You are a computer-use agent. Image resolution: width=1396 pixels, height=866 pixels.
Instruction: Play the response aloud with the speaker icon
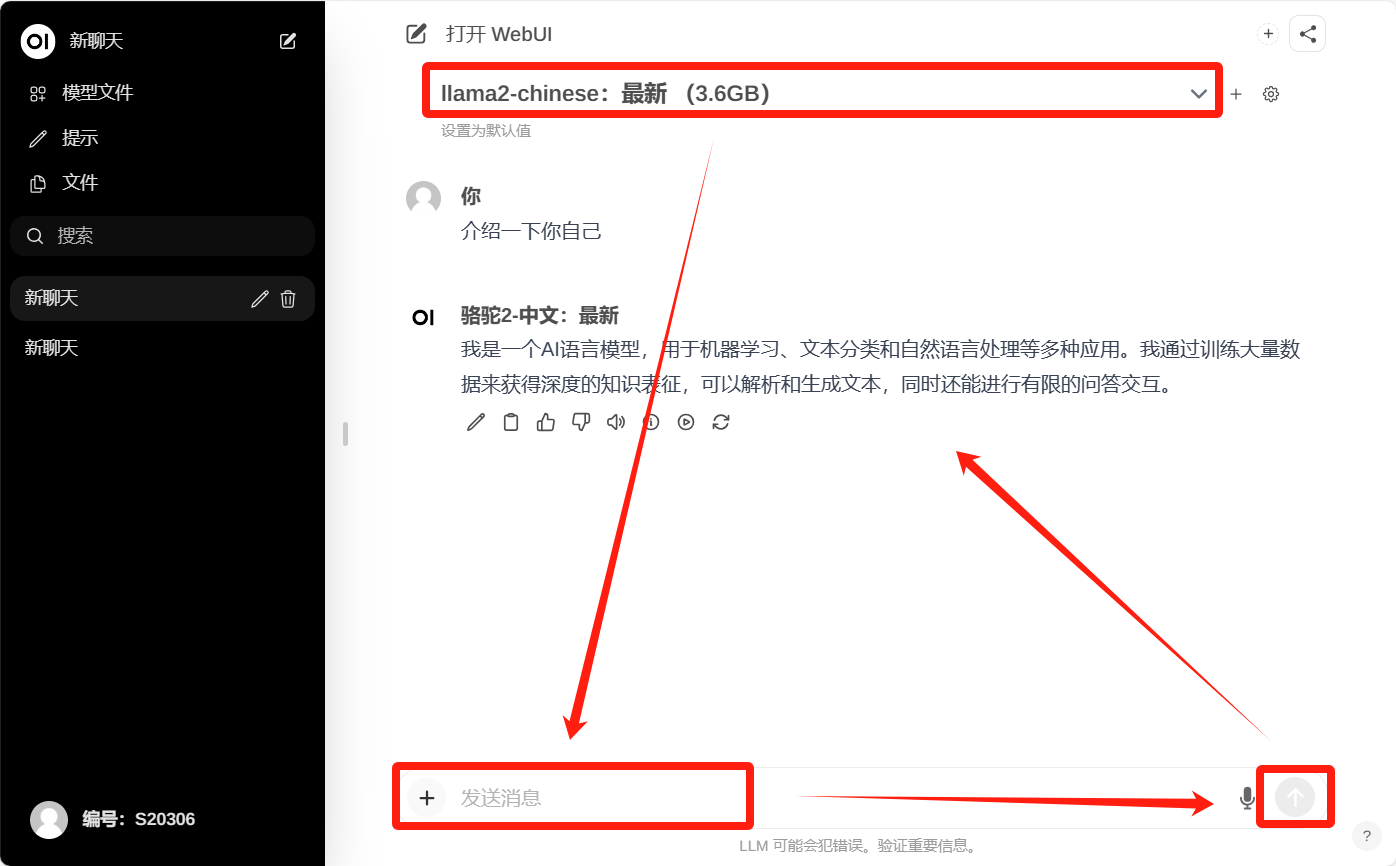[616, 422]
